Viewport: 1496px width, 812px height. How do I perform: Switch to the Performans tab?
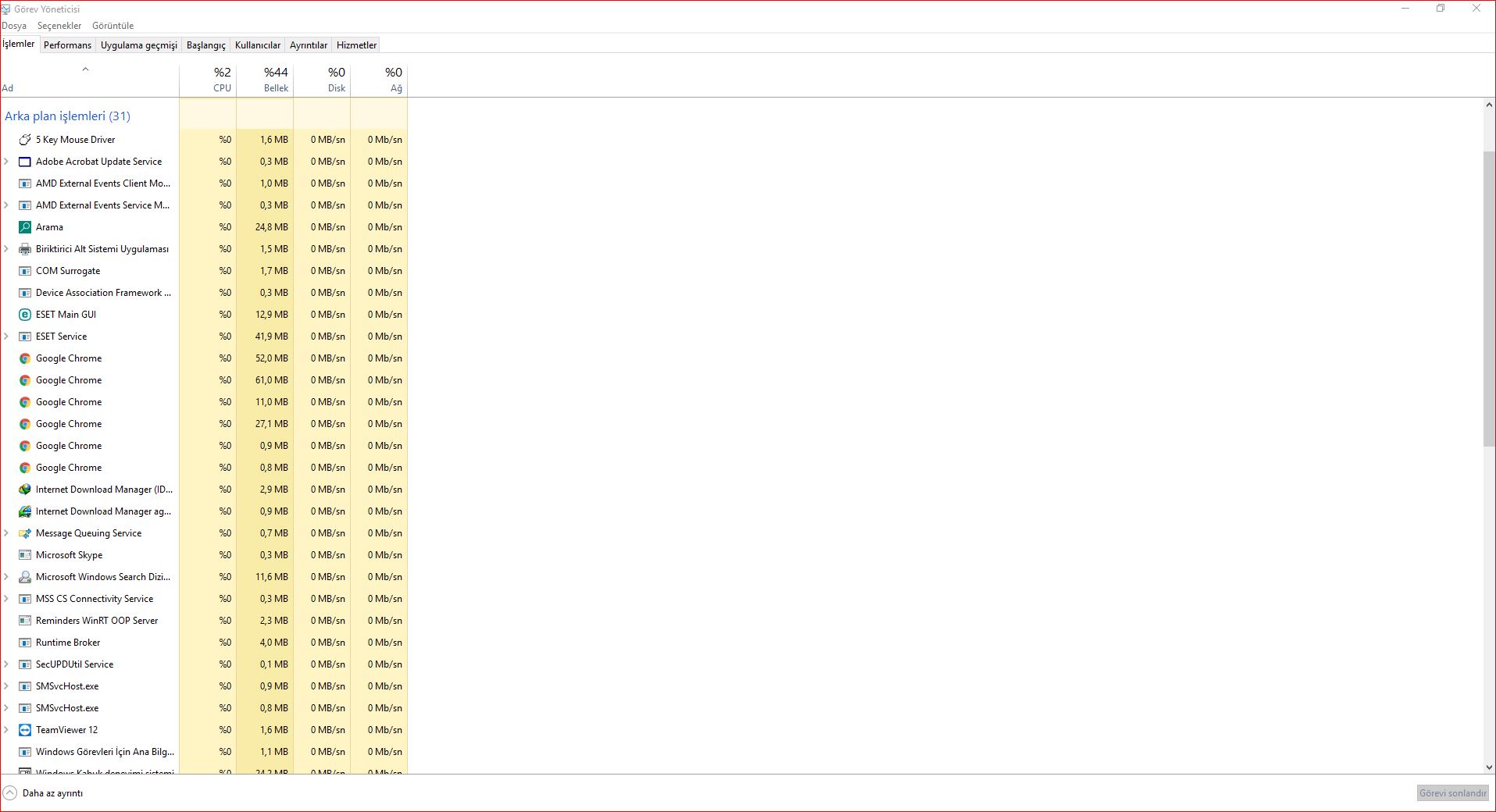[x=67, y=45]
